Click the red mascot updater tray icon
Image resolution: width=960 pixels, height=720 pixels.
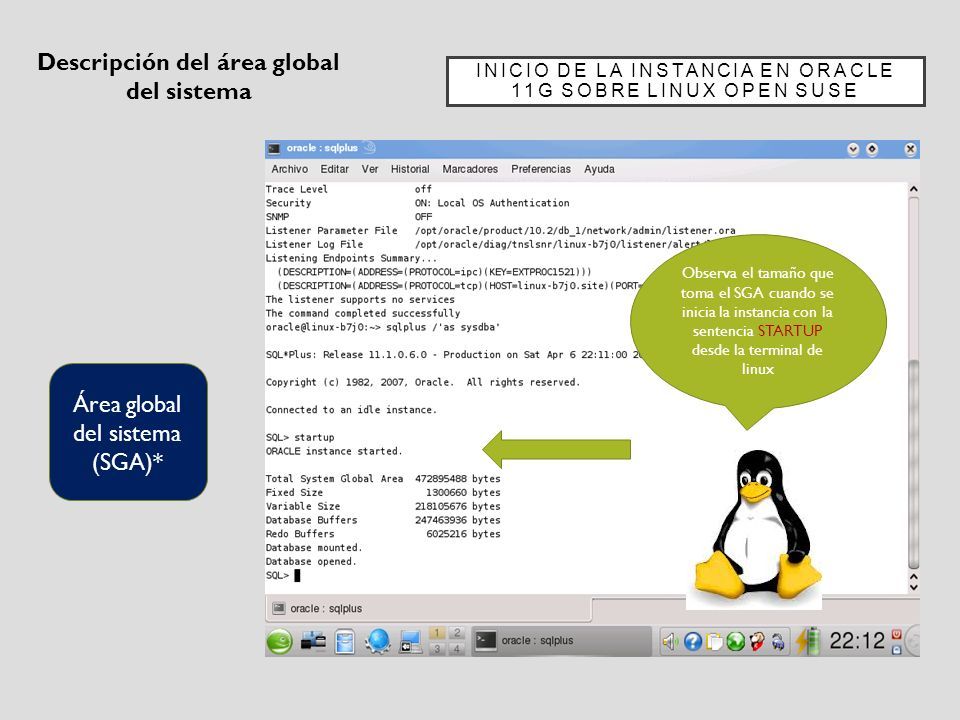757,641
